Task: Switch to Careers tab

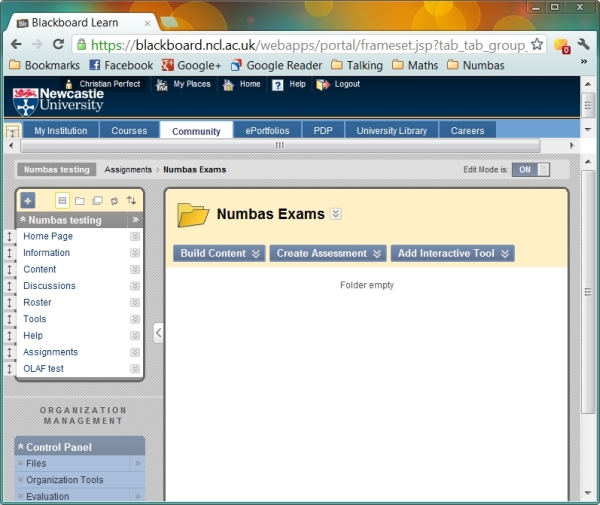Action: (x=468, y=130)
